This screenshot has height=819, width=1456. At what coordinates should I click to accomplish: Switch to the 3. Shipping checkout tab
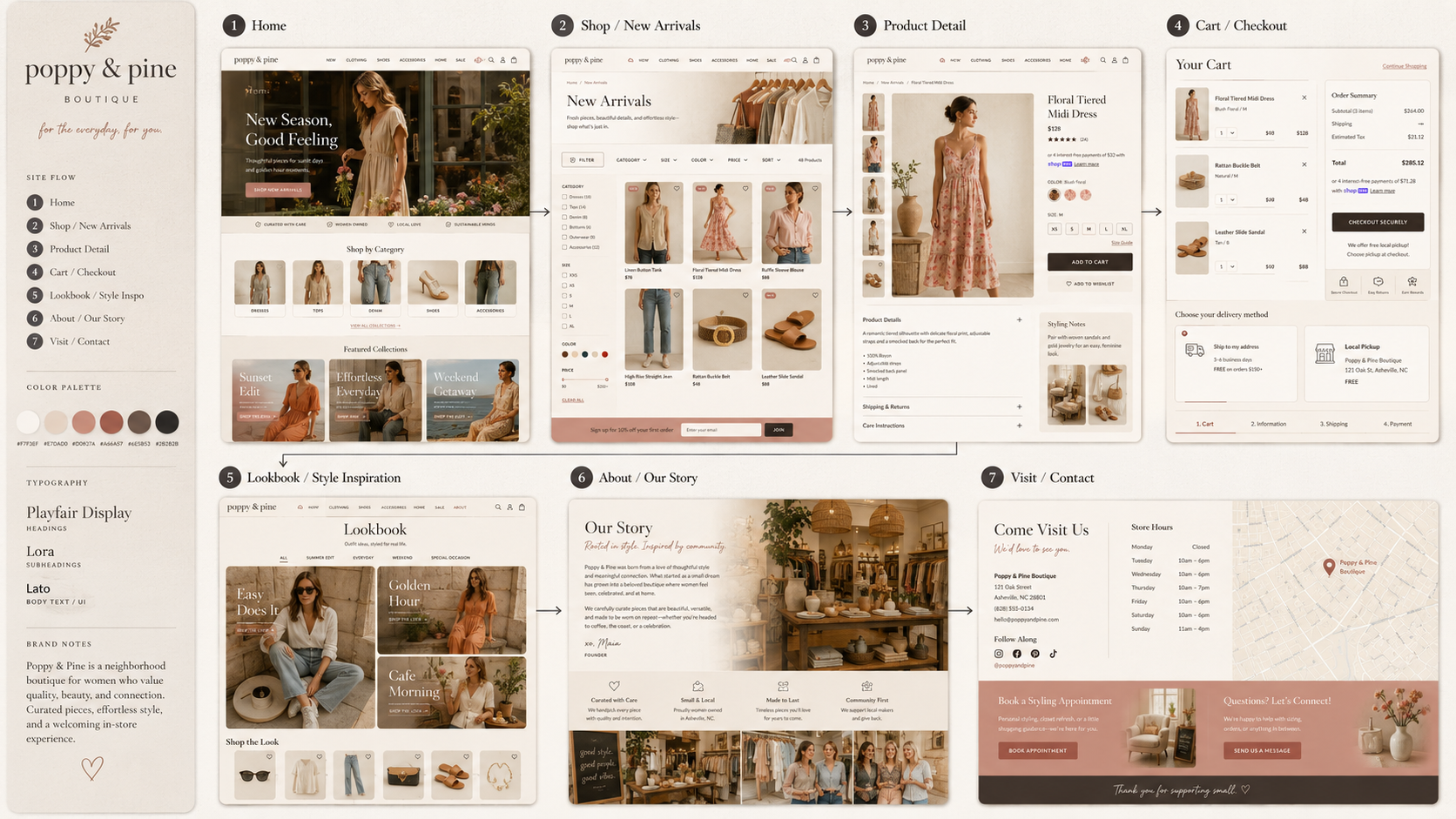click(1333, 424)
